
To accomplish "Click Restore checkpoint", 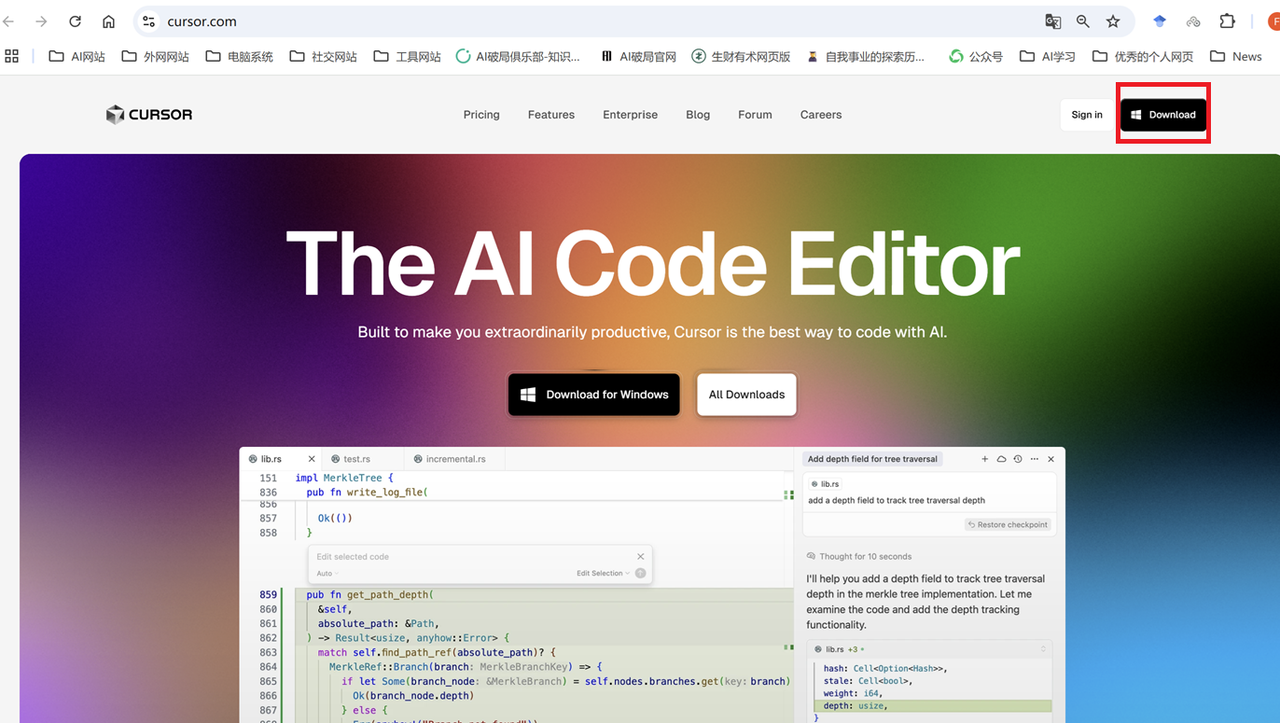I will pos(1008,525).
